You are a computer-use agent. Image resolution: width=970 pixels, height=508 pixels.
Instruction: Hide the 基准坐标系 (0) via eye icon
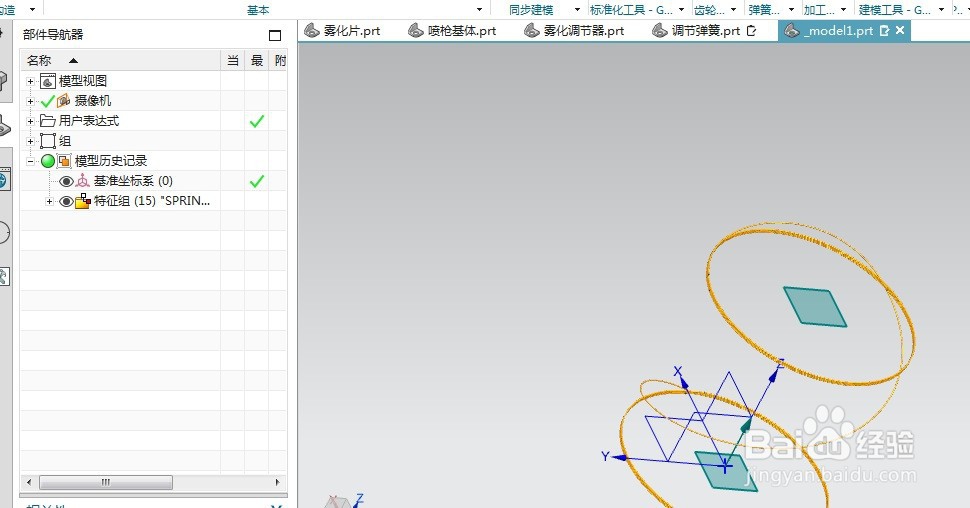[x=66, y=181]
